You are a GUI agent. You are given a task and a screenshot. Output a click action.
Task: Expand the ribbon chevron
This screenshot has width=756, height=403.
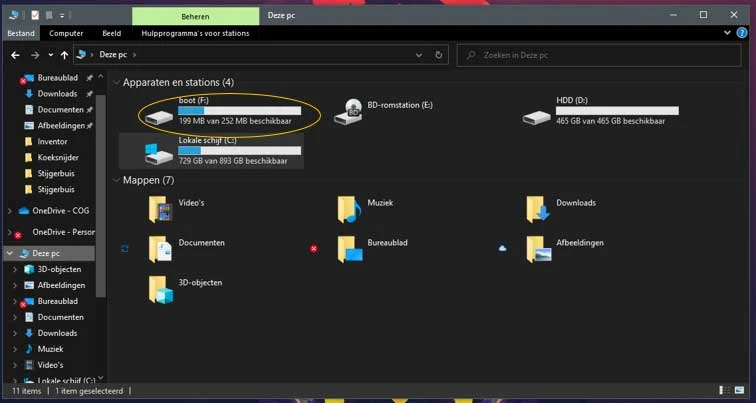728,33
